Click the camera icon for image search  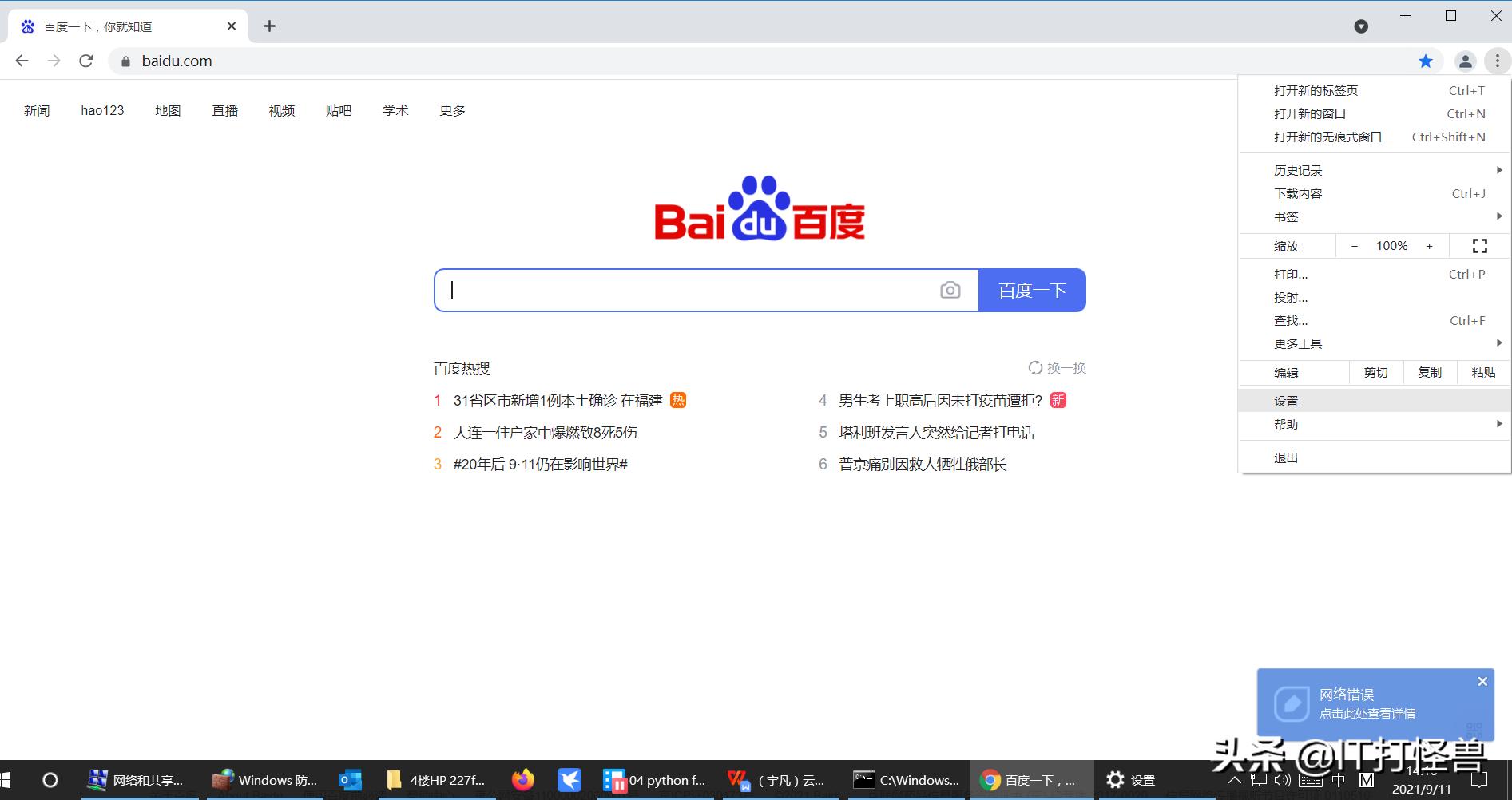(x=950, y=290)
